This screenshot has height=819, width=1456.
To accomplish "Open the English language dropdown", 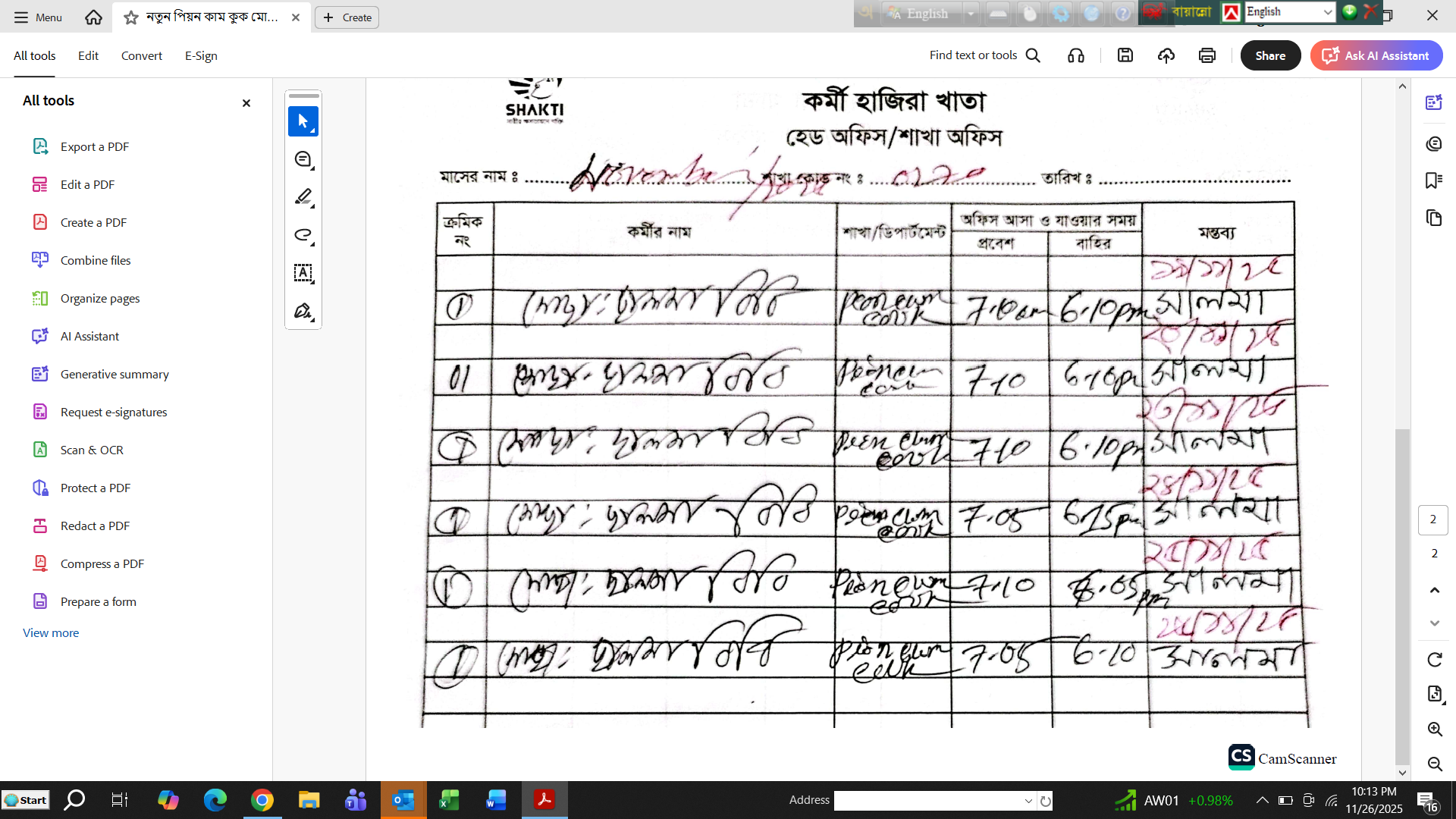I will click(x=1327, y=12).
